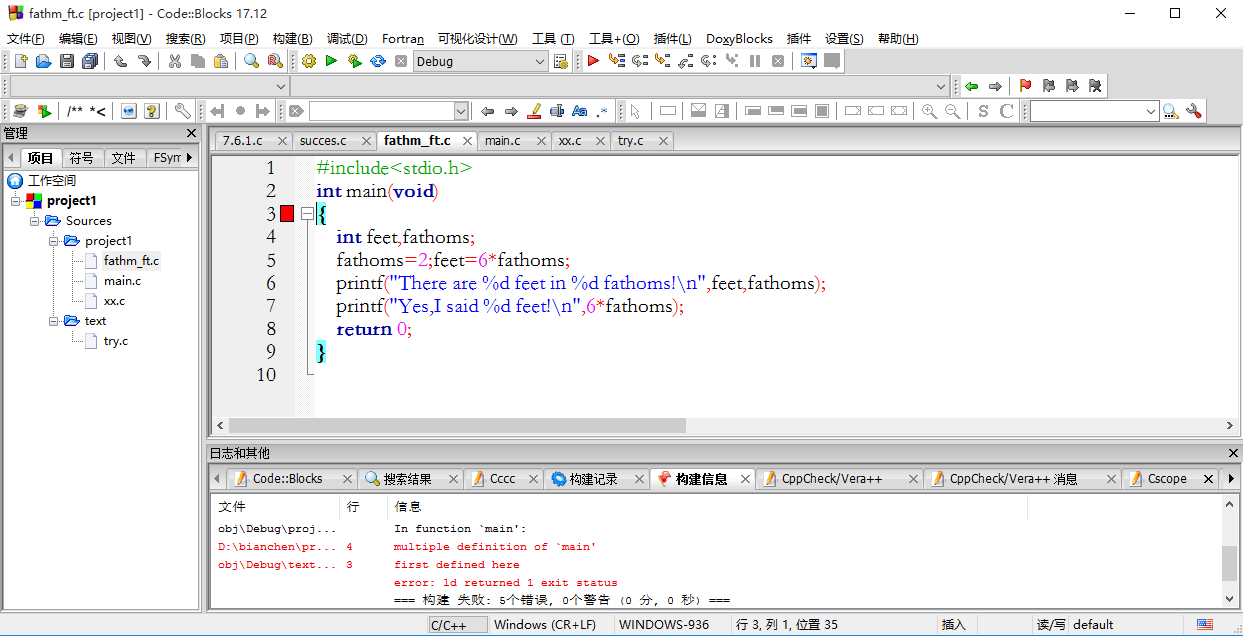Viewport: 1243px width, 636px height.
Task: Open the Debug build target dropdown
Action: coord(540,62)
